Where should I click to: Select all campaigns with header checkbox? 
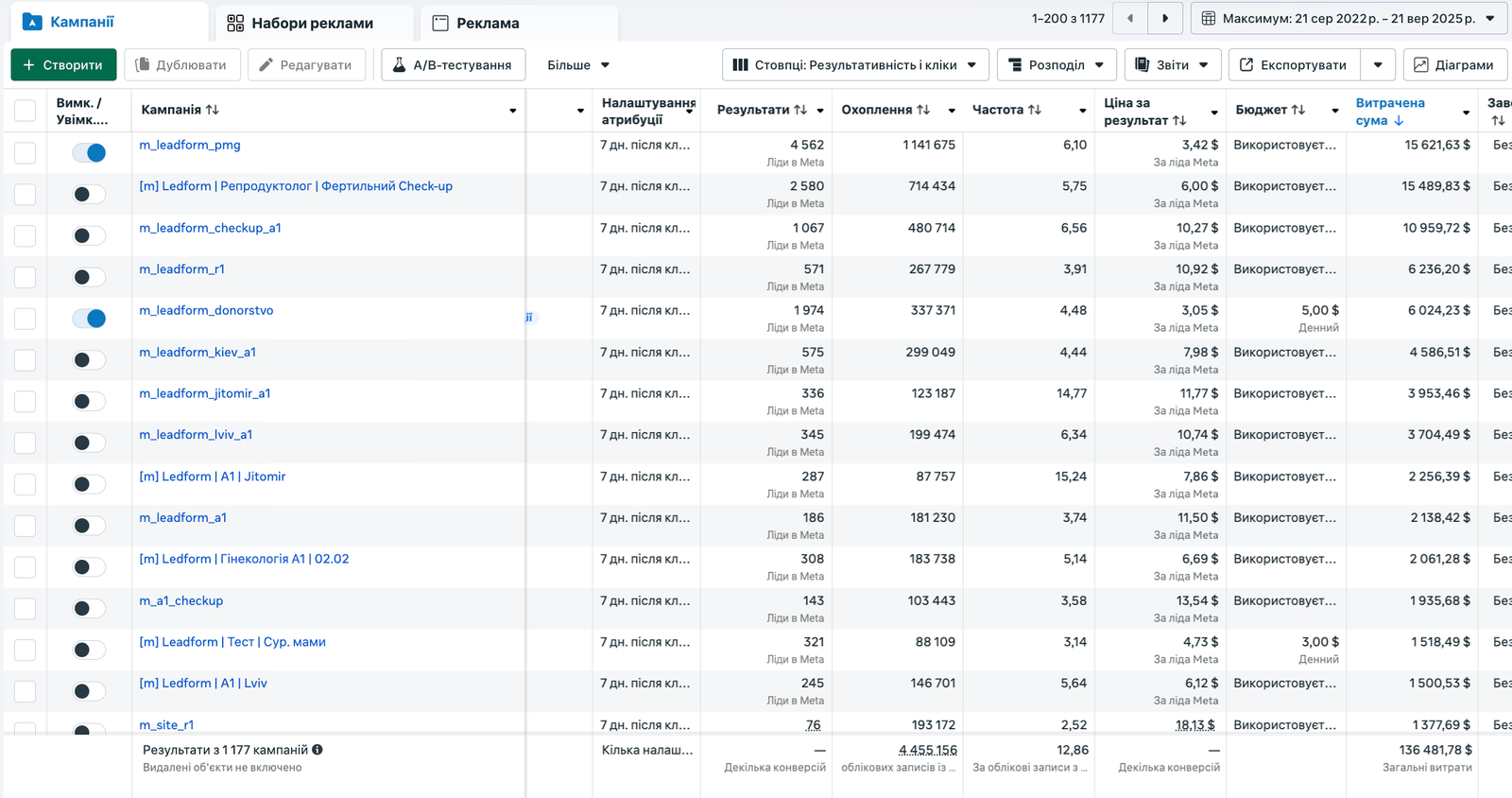(x=26, y=111)
